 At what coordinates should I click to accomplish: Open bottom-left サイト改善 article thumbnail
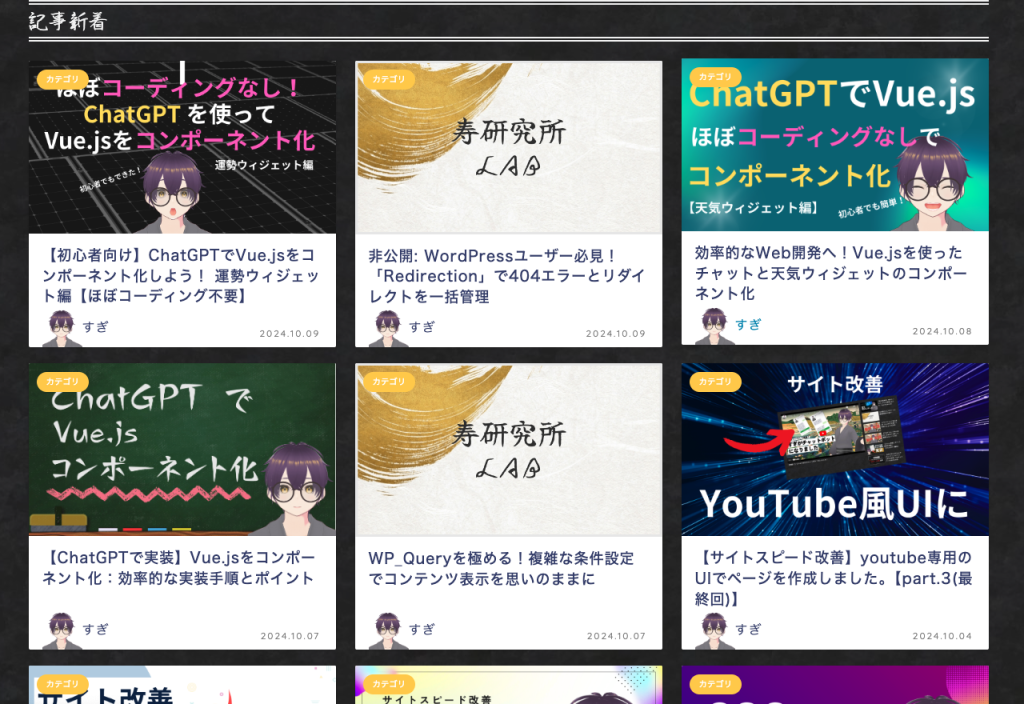point(182,685)
